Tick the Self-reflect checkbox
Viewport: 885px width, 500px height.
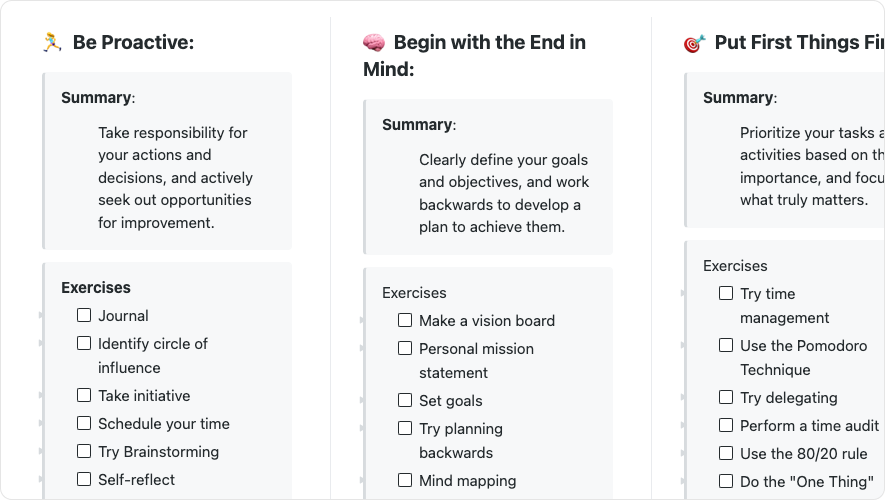[x=84, y=479]
